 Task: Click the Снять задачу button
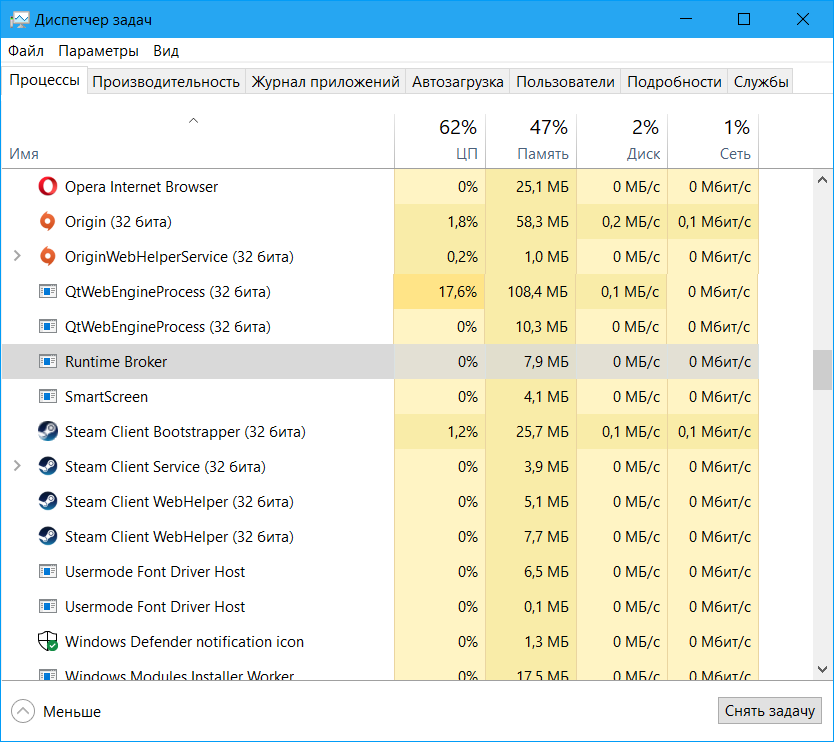point(770,711)
